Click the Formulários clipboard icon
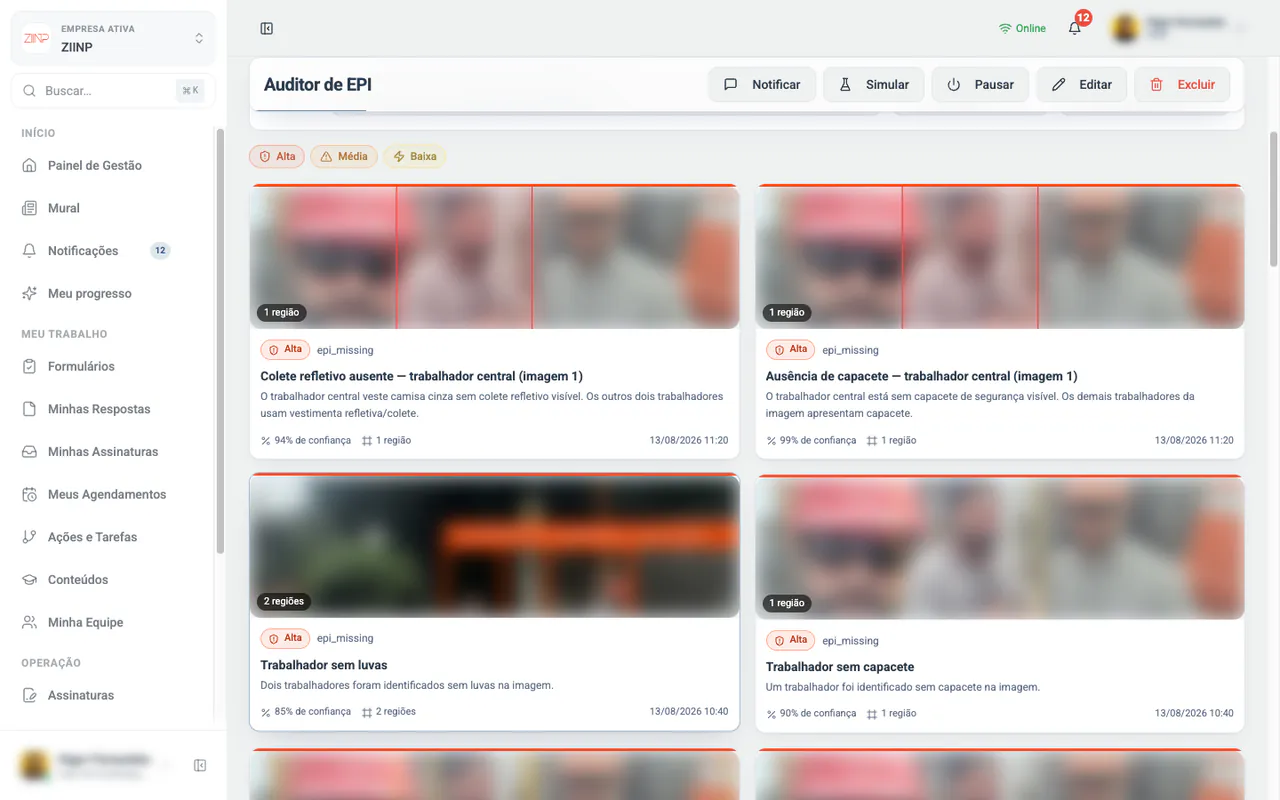Viewport: 1280px width, 800px height. (x=29, y=367)
